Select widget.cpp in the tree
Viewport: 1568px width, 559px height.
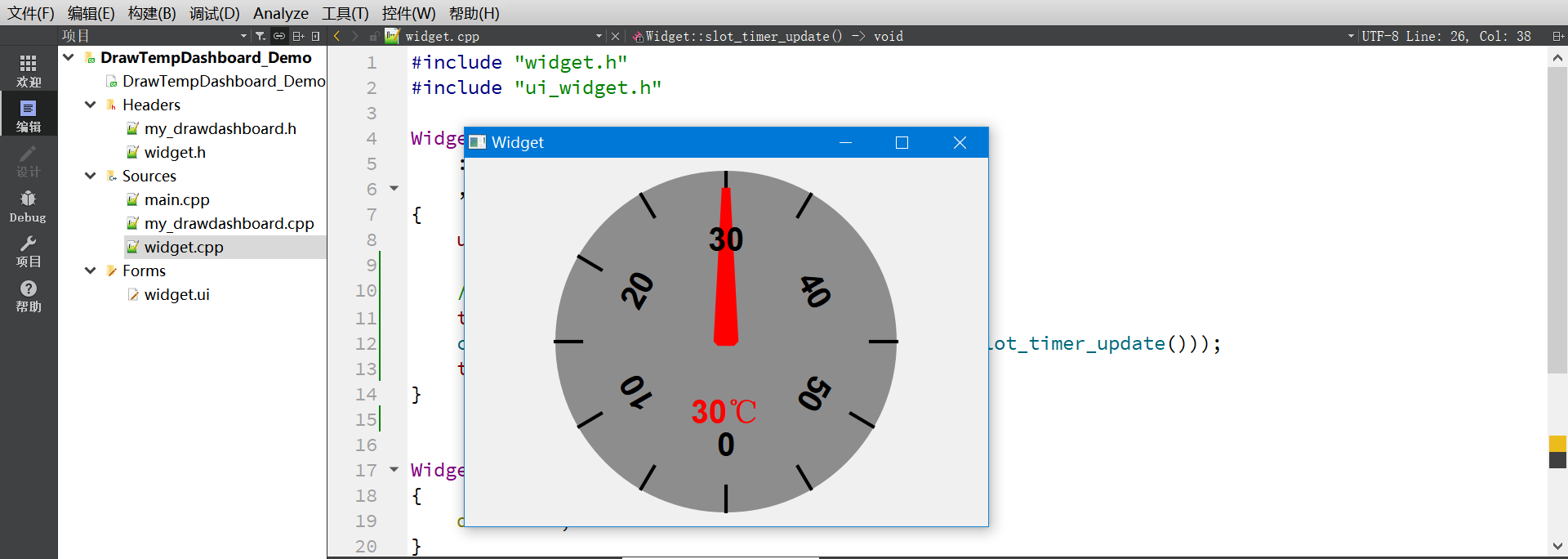click(x=184, y=247)
